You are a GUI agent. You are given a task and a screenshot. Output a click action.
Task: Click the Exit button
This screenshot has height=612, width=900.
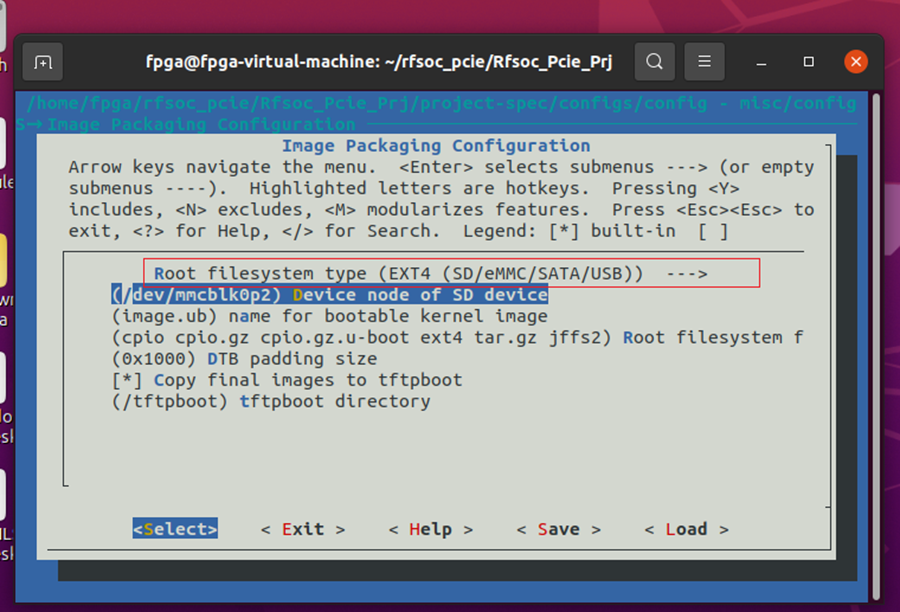click(303, 529)
